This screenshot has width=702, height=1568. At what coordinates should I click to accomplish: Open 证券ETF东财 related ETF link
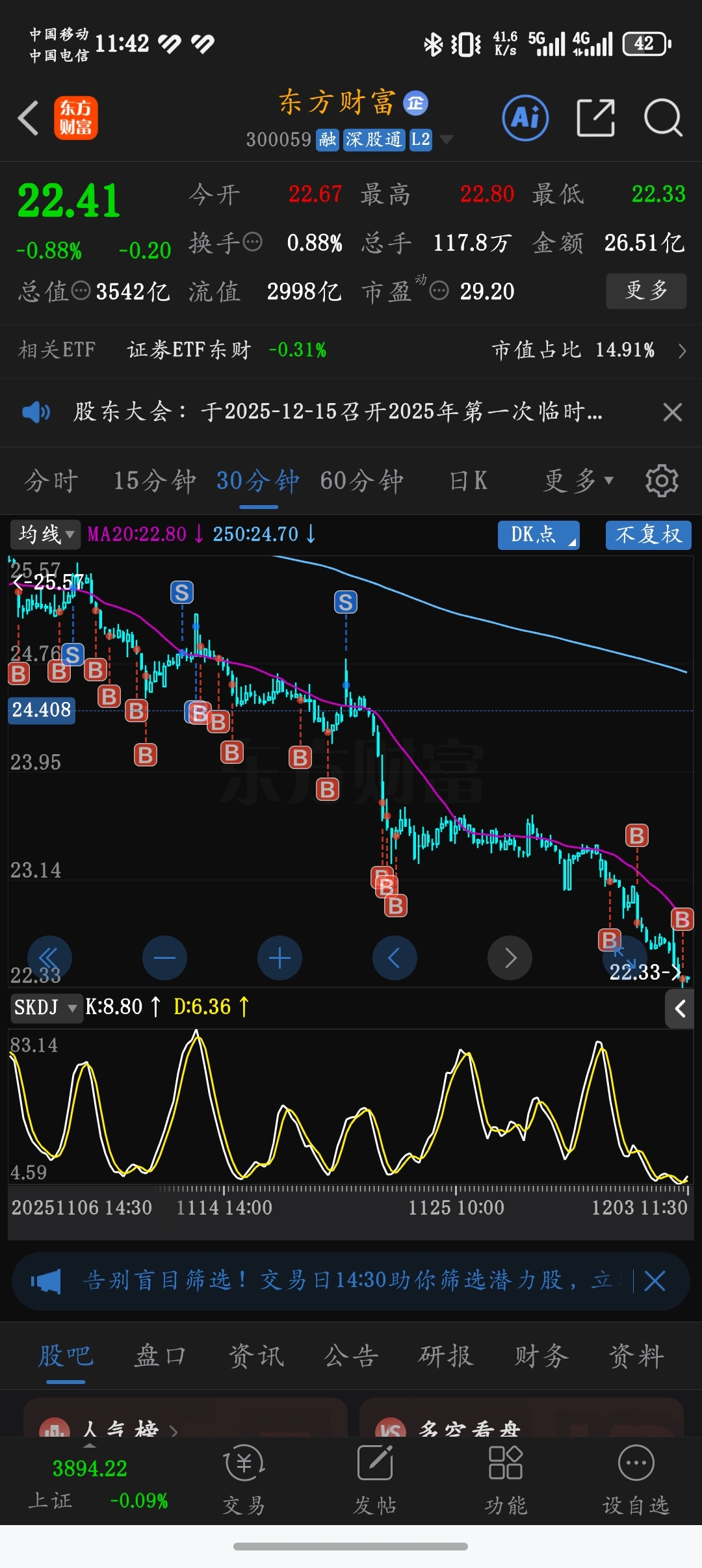pyautogui.click(x=189, y=350)
